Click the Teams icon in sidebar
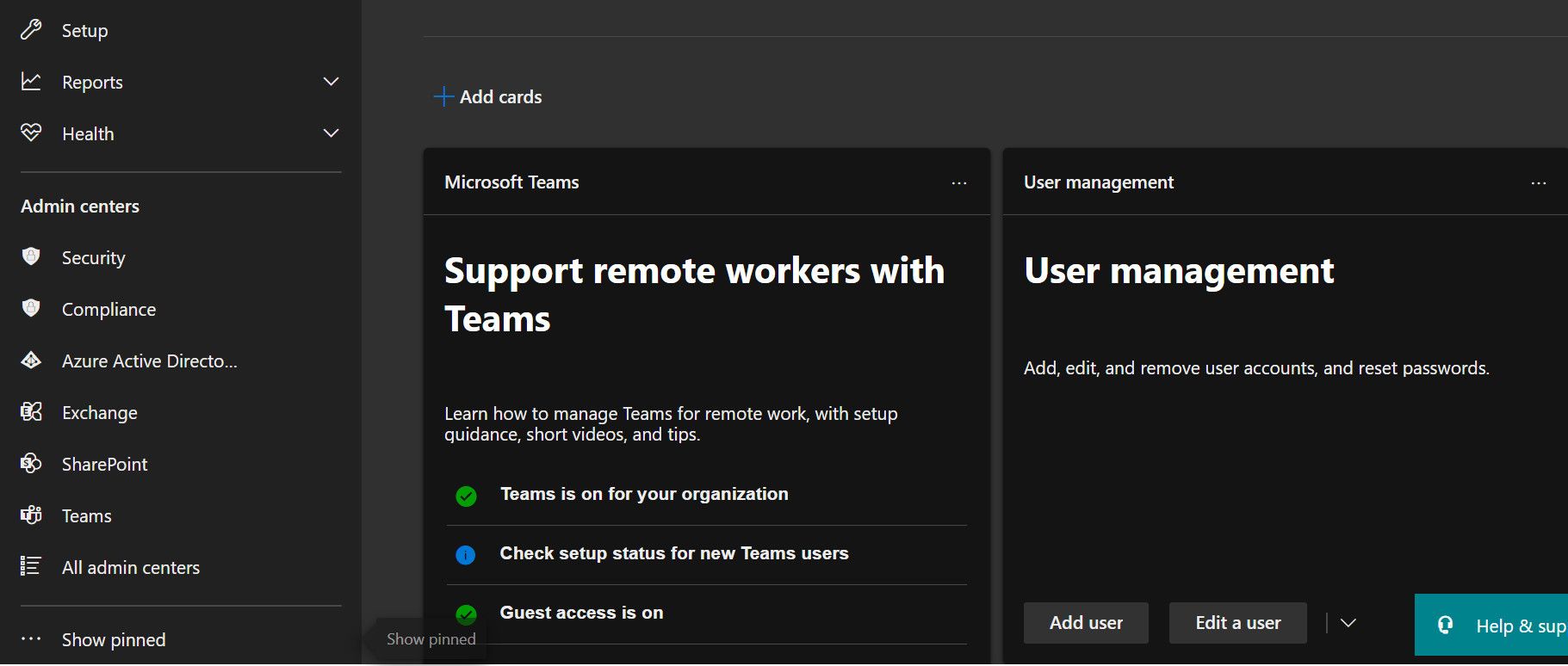The image size is (1568, 666). [31, 515]
